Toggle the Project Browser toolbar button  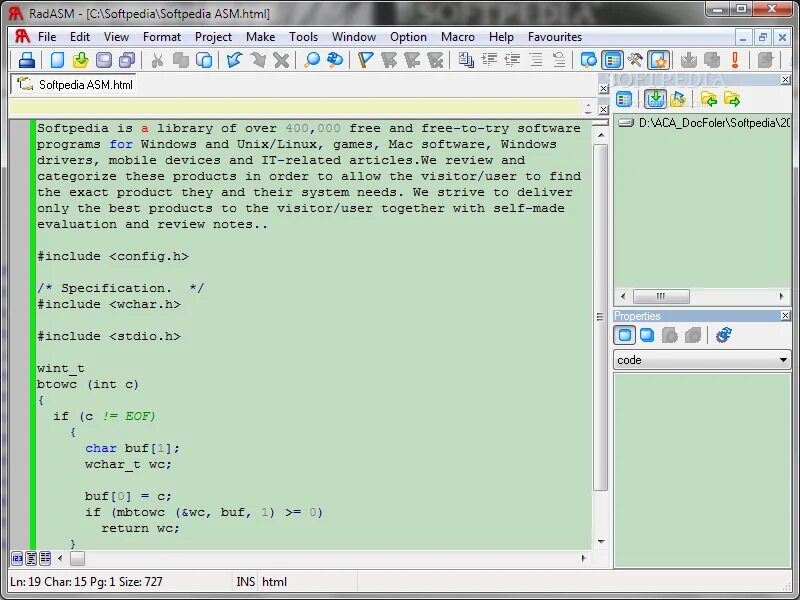[x=612, y=60]
